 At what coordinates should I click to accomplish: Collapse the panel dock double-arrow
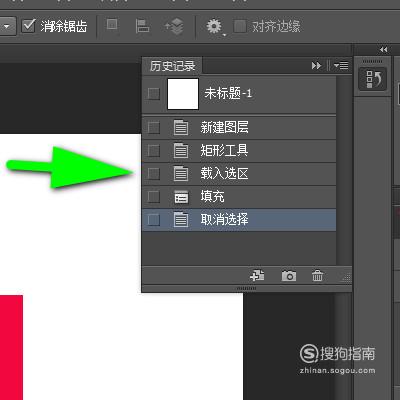[x=383, y=50]
